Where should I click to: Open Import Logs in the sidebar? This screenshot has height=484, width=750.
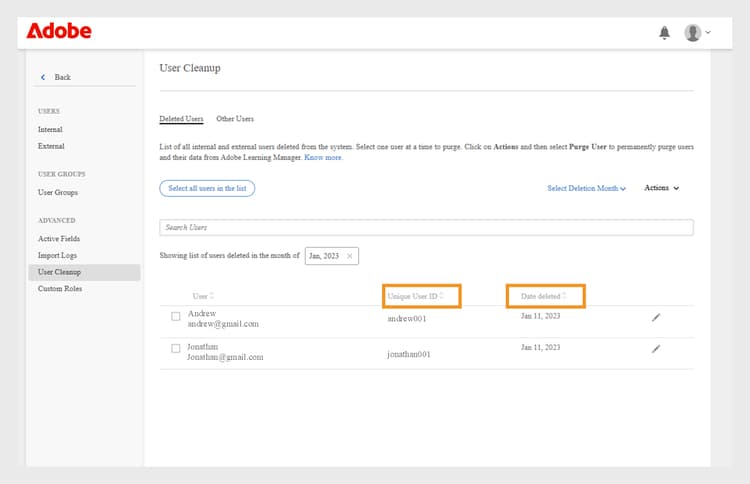click(59, 255)
